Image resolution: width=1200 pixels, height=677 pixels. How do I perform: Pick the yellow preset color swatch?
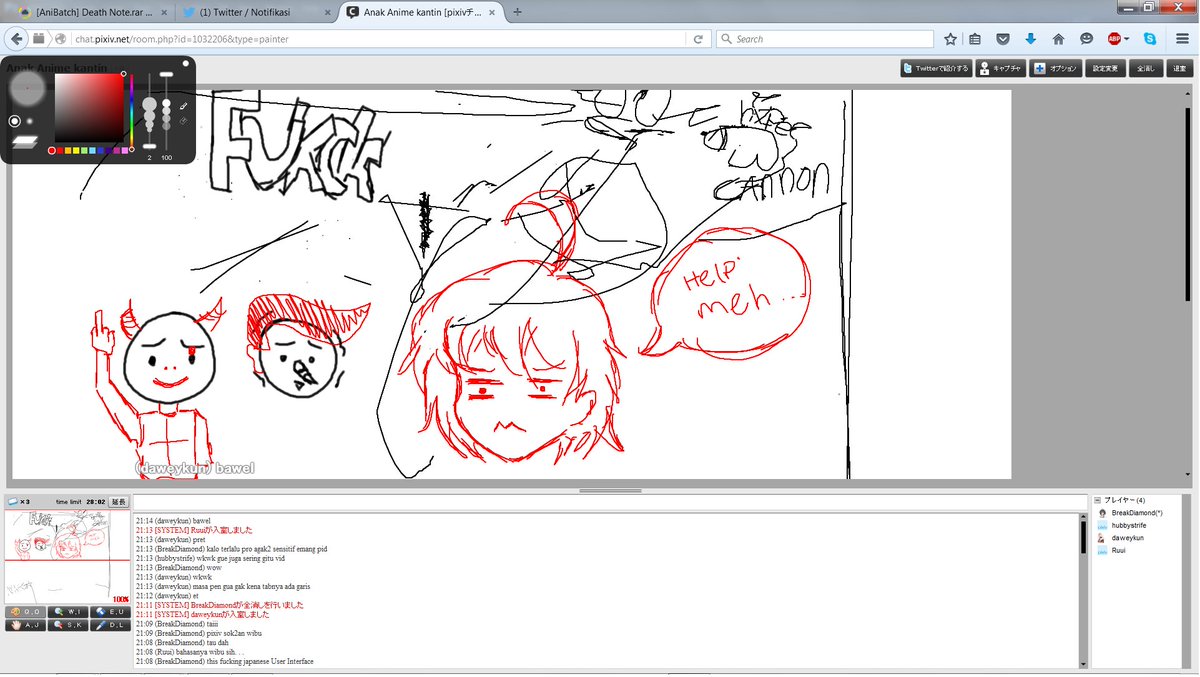coord(76,151)
